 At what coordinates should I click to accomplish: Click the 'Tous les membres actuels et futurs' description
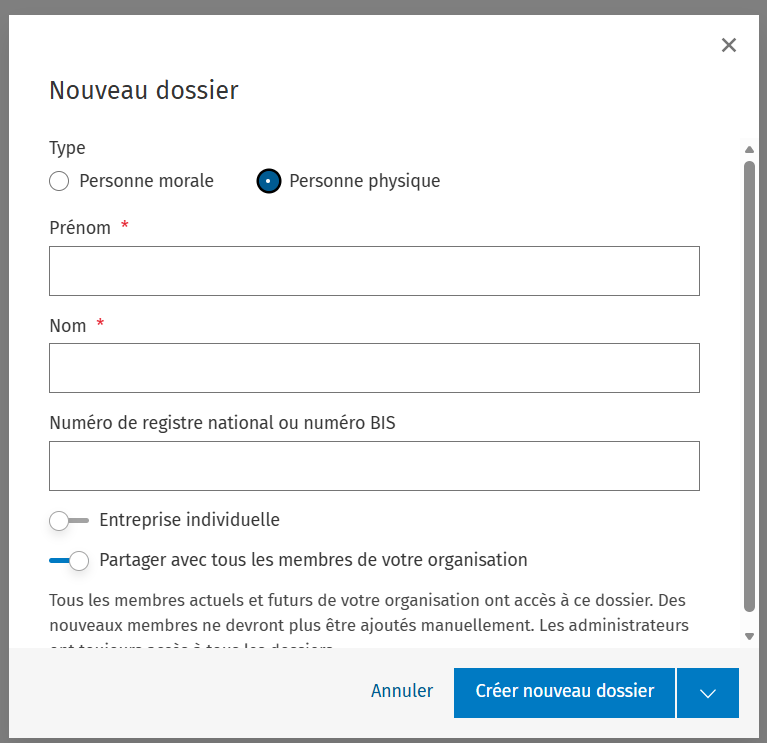pyautogui.click(x=369, y=619)
